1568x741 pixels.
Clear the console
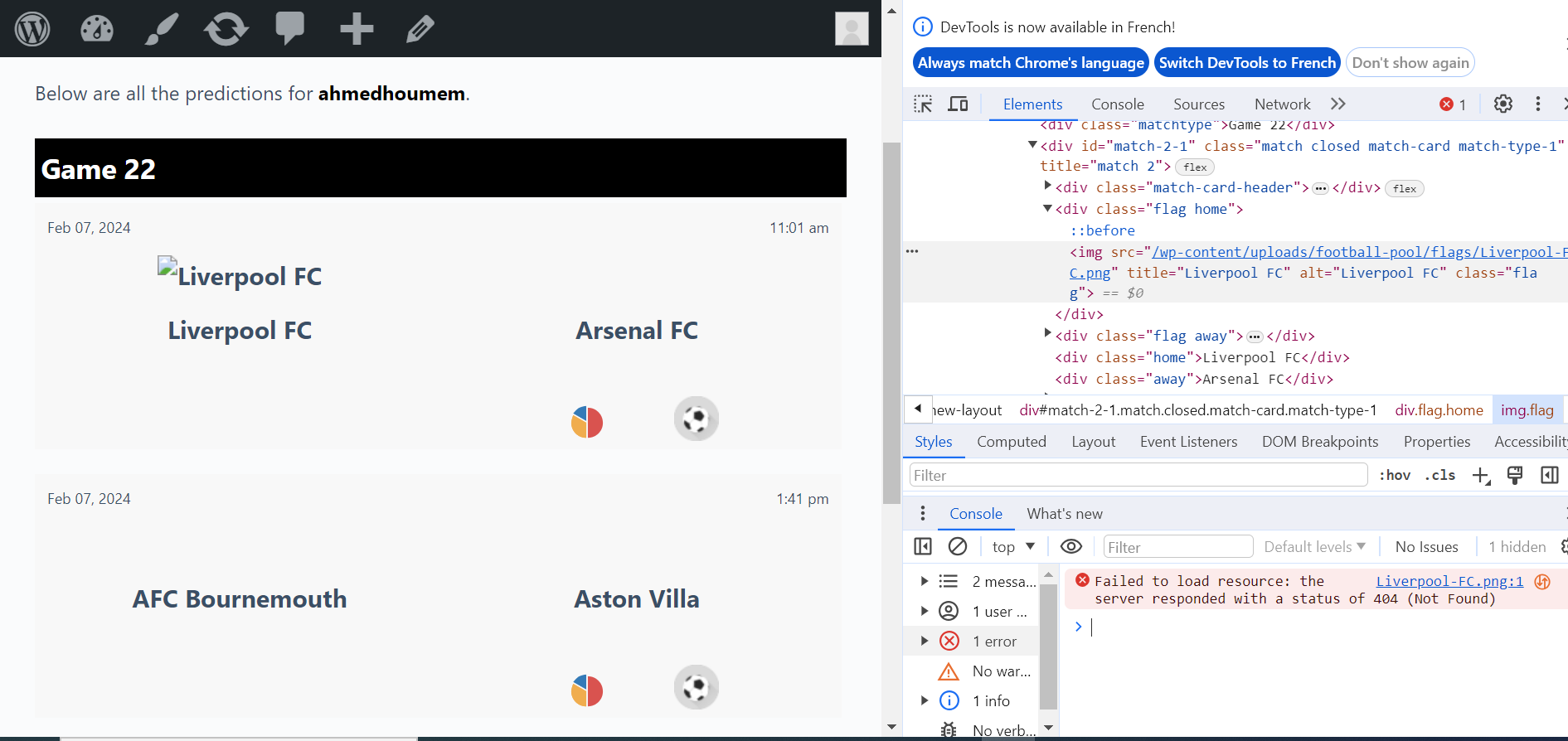[958, 546]
